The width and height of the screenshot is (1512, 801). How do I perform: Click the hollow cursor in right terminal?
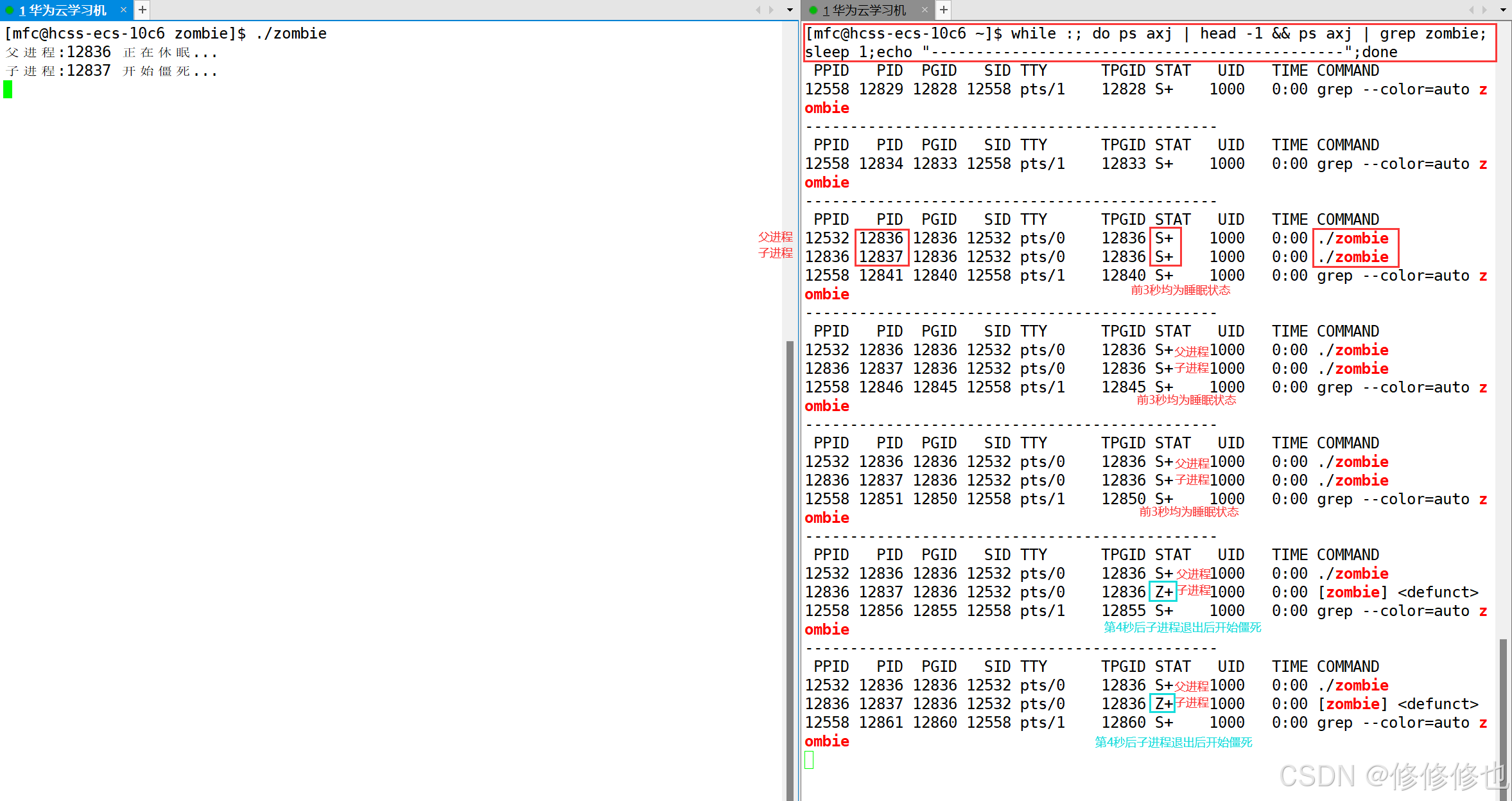coord(809,760)
